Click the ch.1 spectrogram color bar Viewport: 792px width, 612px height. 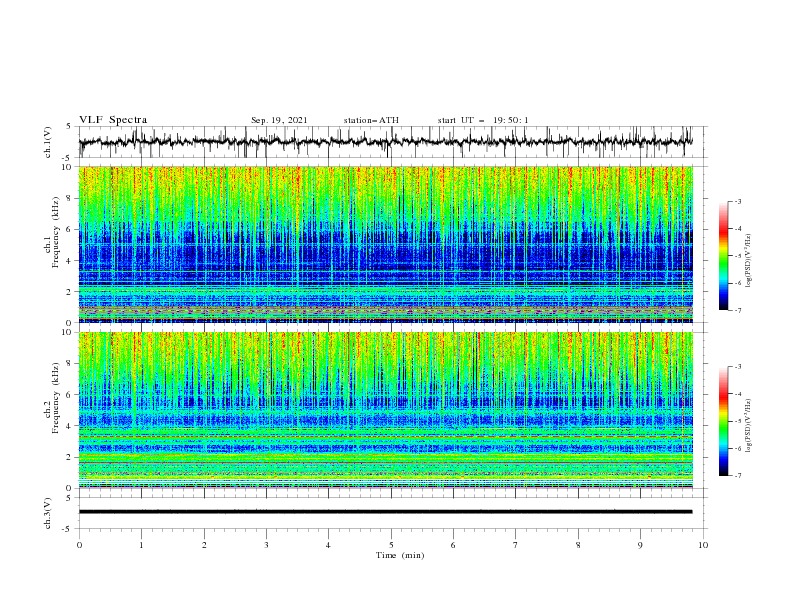(x=723, y=256)
